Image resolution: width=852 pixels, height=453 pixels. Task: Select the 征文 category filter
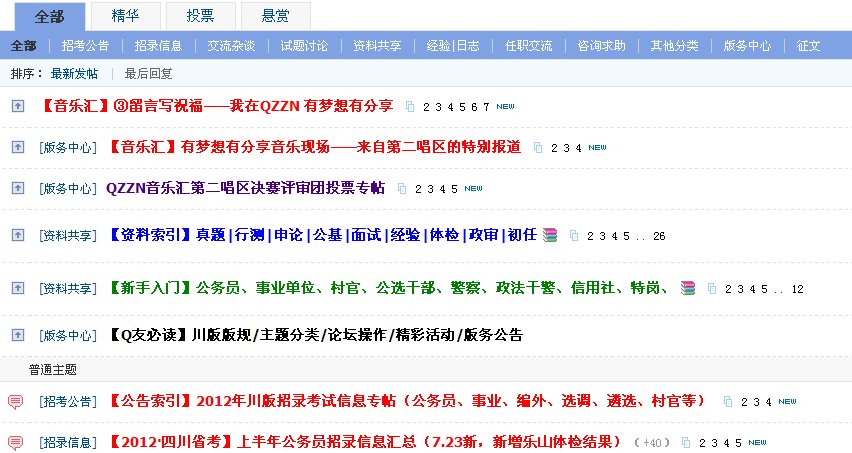(808, 46)
